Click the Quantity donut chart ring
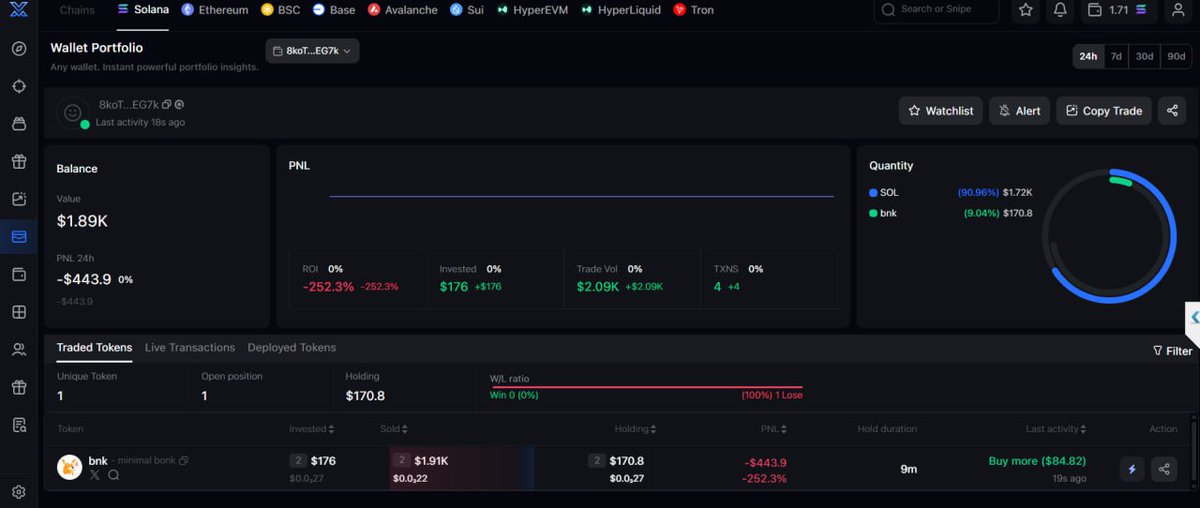This screenshot has width=1200, height=508. [1107, 235]
